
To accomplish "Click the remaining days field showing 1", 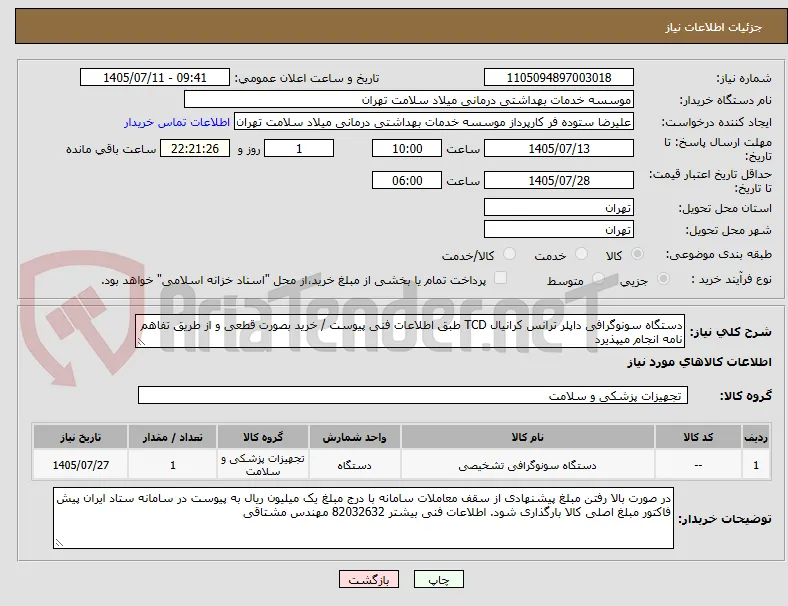I will point(299,149).
